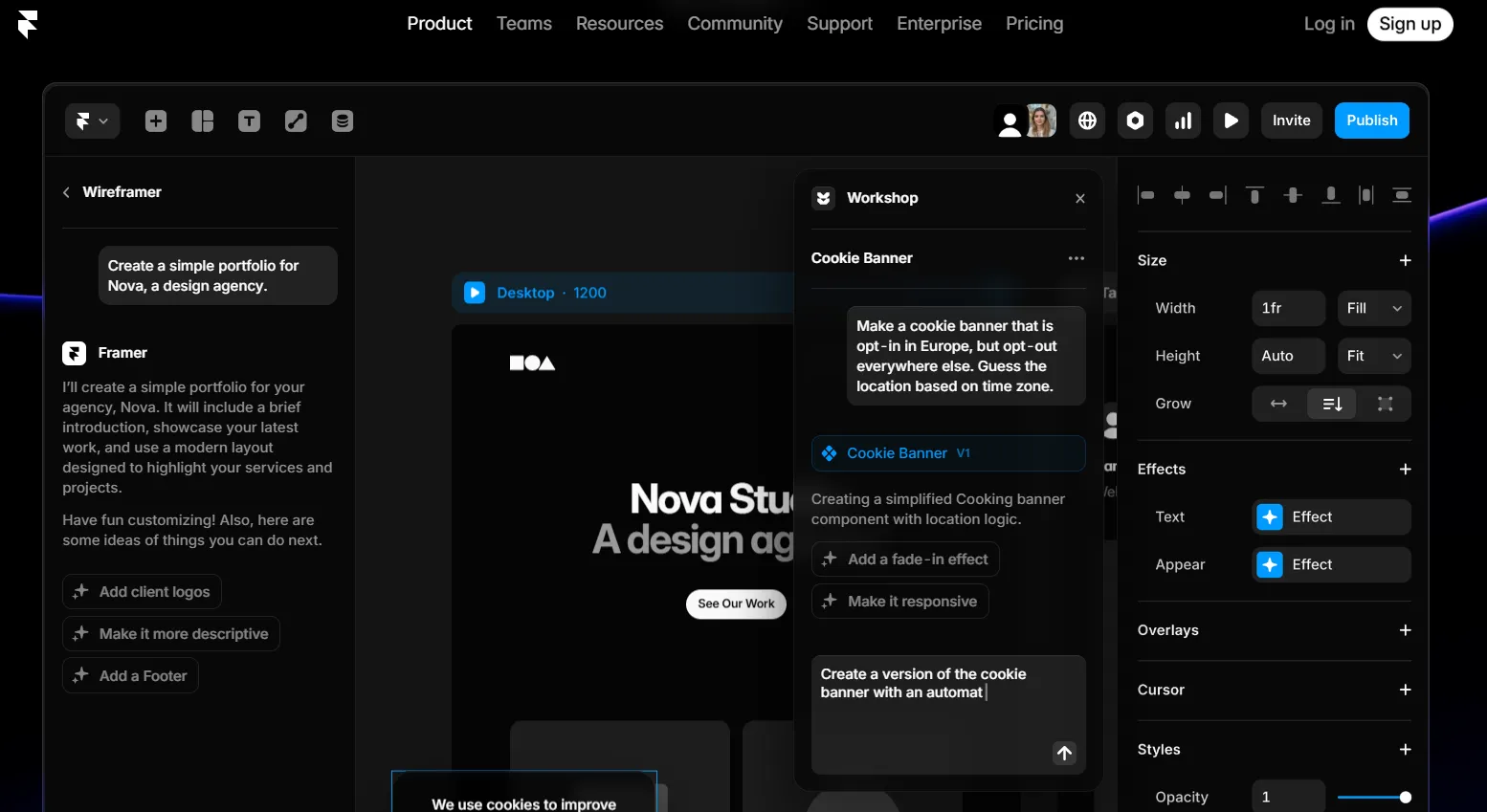Add a Cursor with plus

[x=1405, y=690]
